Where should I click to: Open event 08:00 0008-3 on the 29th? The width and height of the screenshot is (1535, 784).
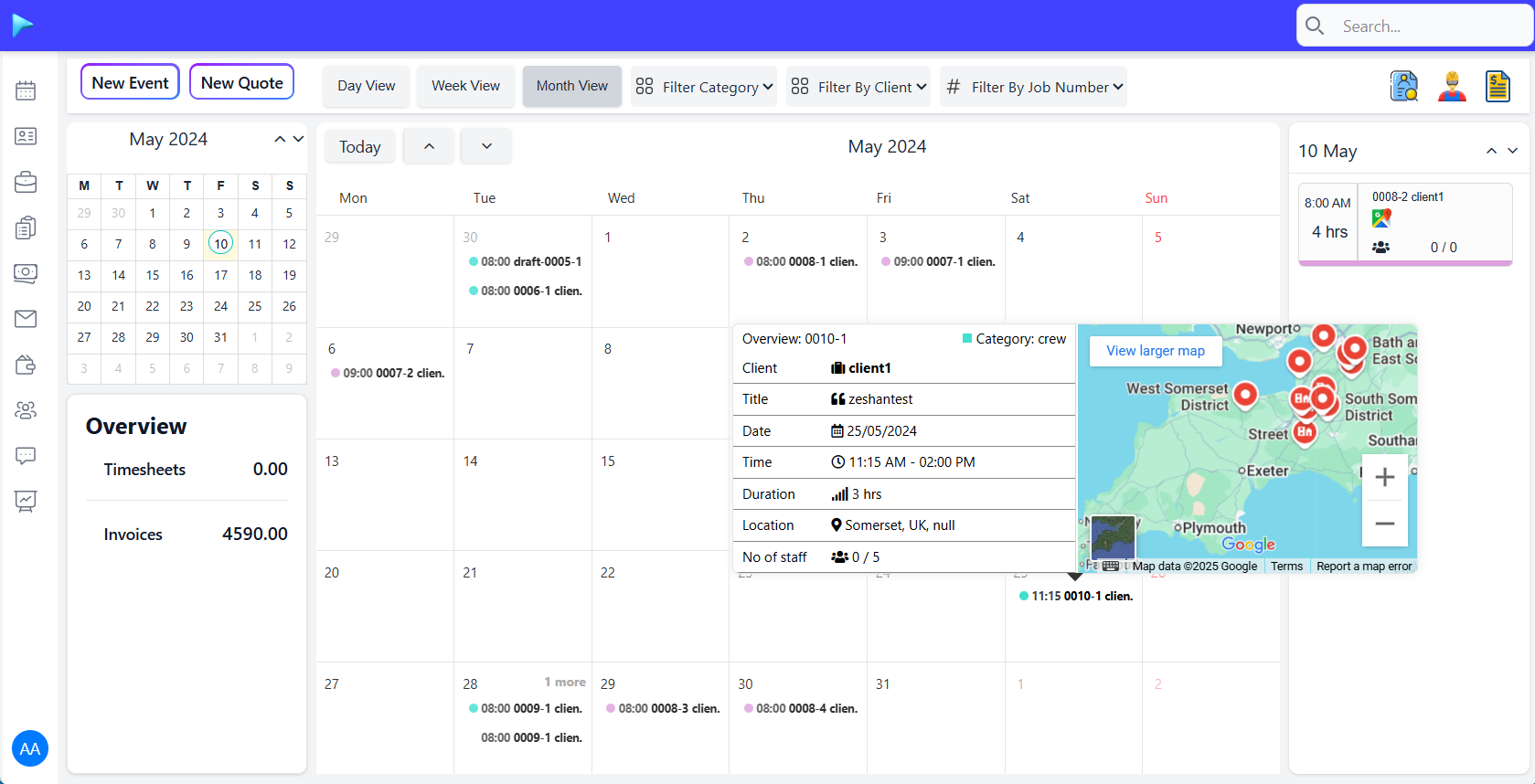663,708
